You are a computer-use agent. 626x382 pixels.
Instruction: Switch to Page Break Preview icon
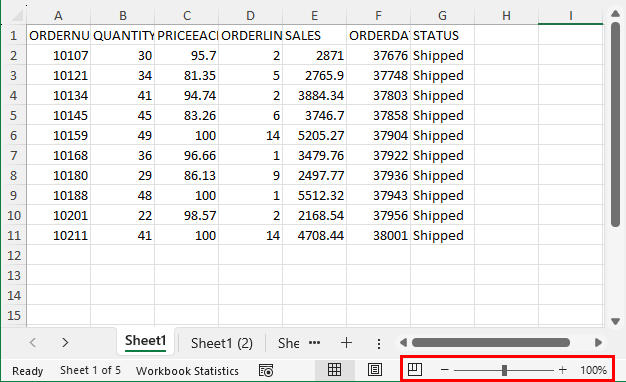tap(415, 370)
